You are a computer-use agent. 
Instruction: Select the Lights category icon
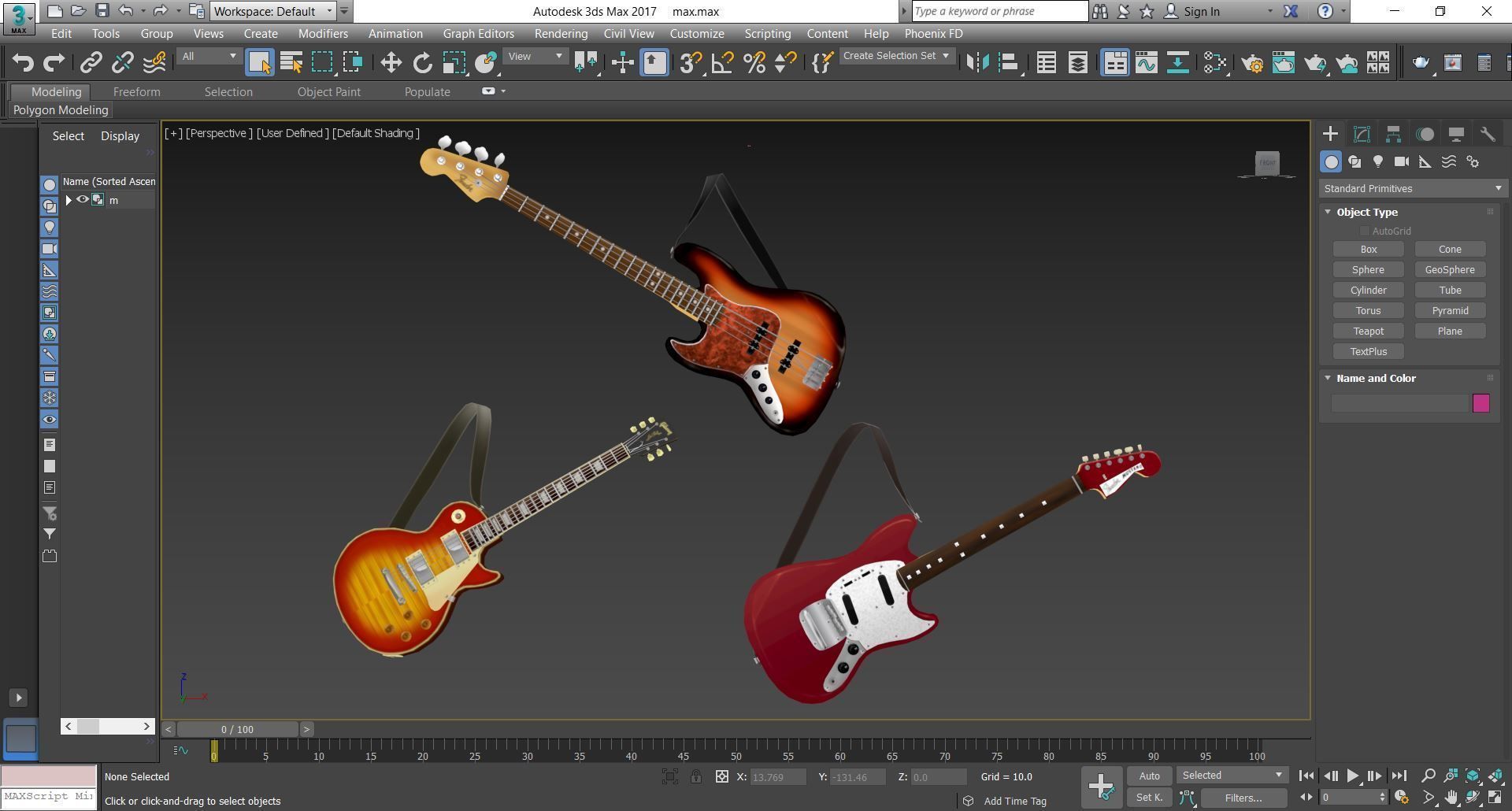[x=1378, y=161]
